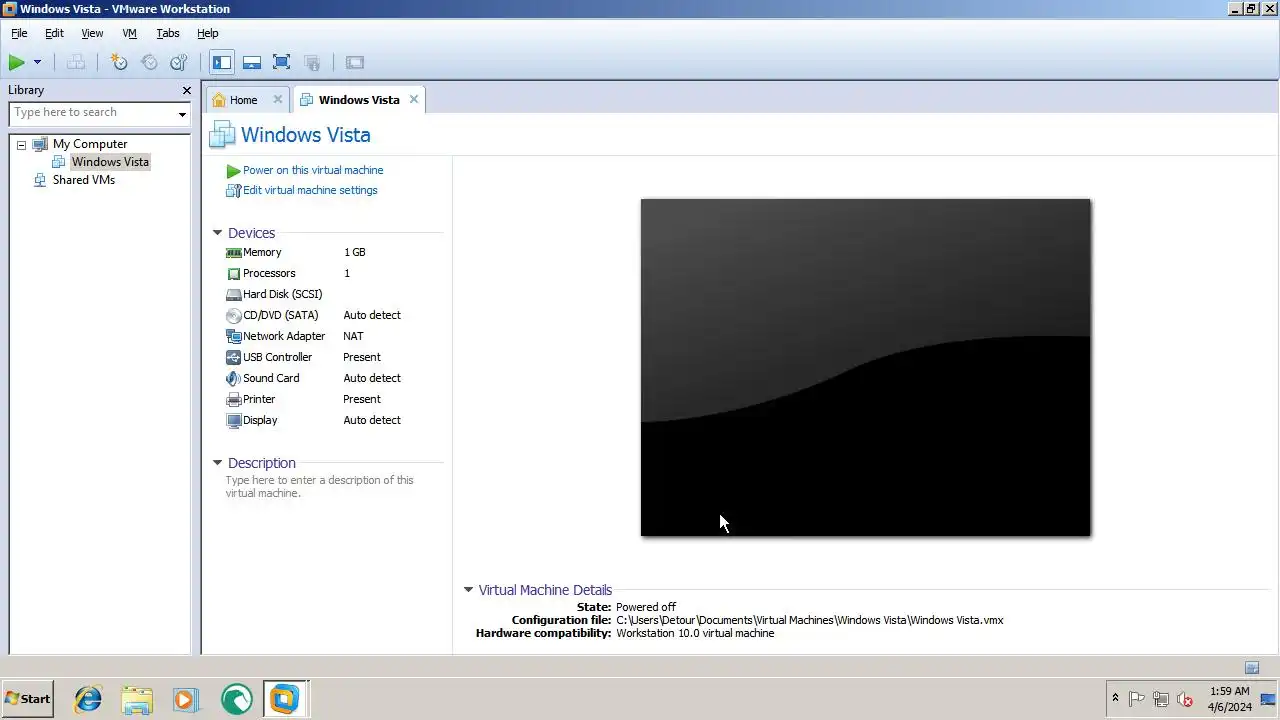Click the green Power On toolbar button
This screenshot has height=720, width=1280.
(x=16, y=62)
